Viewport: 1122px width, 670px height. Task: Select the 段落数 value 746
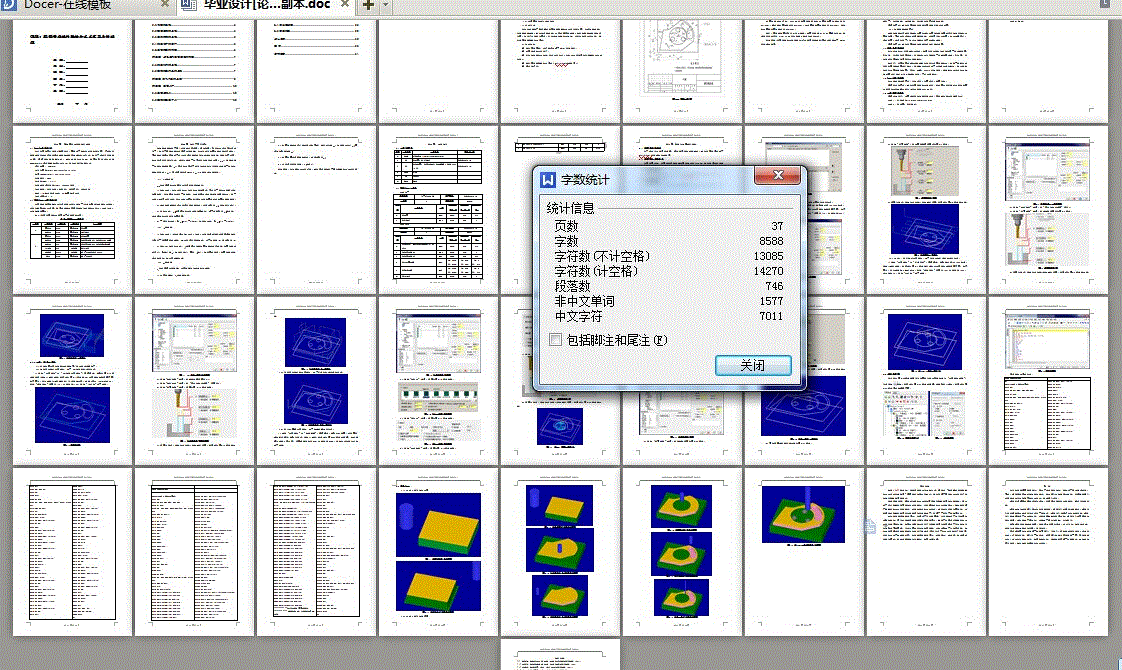774,286
